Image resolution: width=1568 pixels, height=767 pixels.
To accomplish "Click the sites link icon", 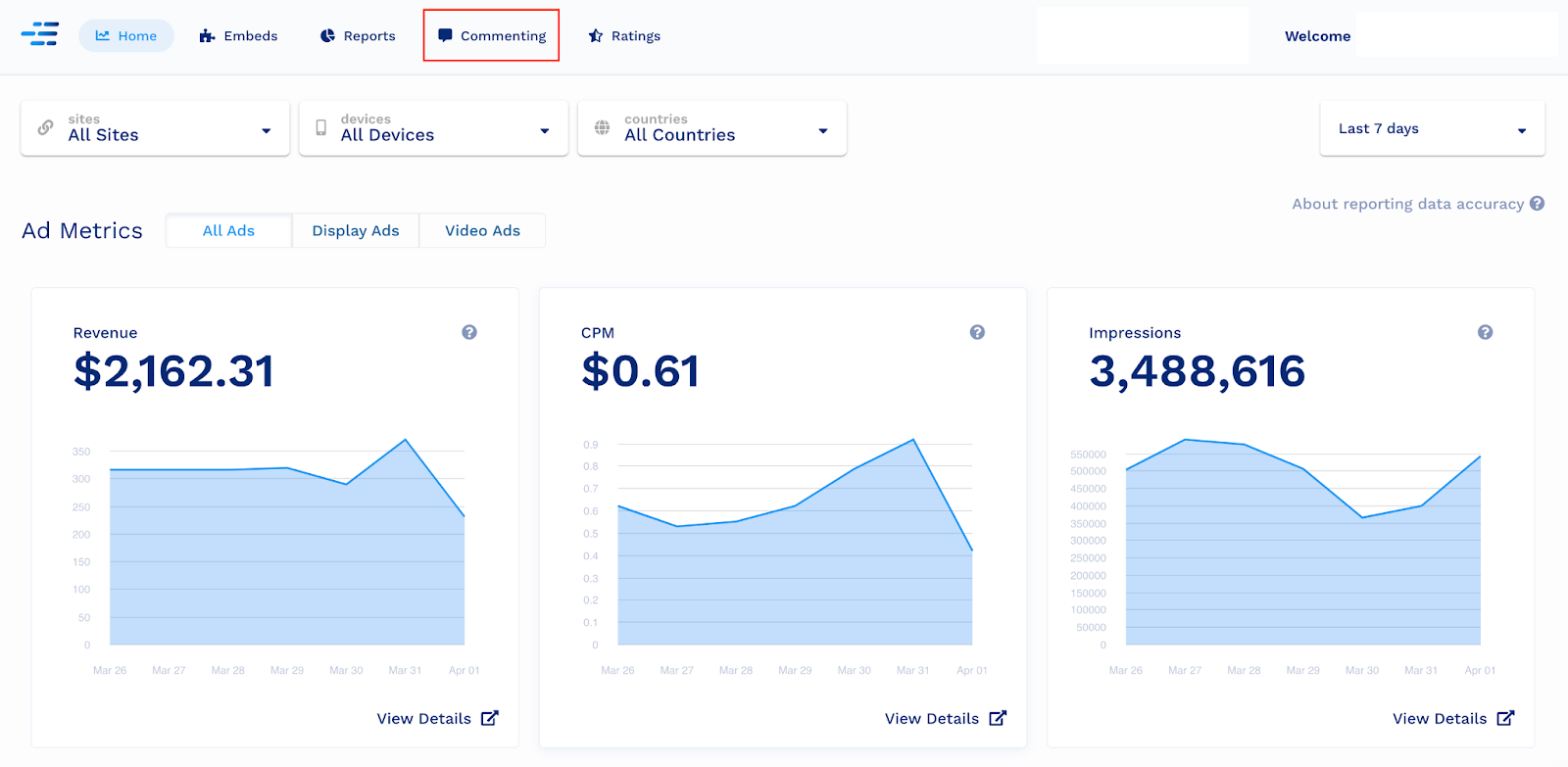I will [45, 127].
